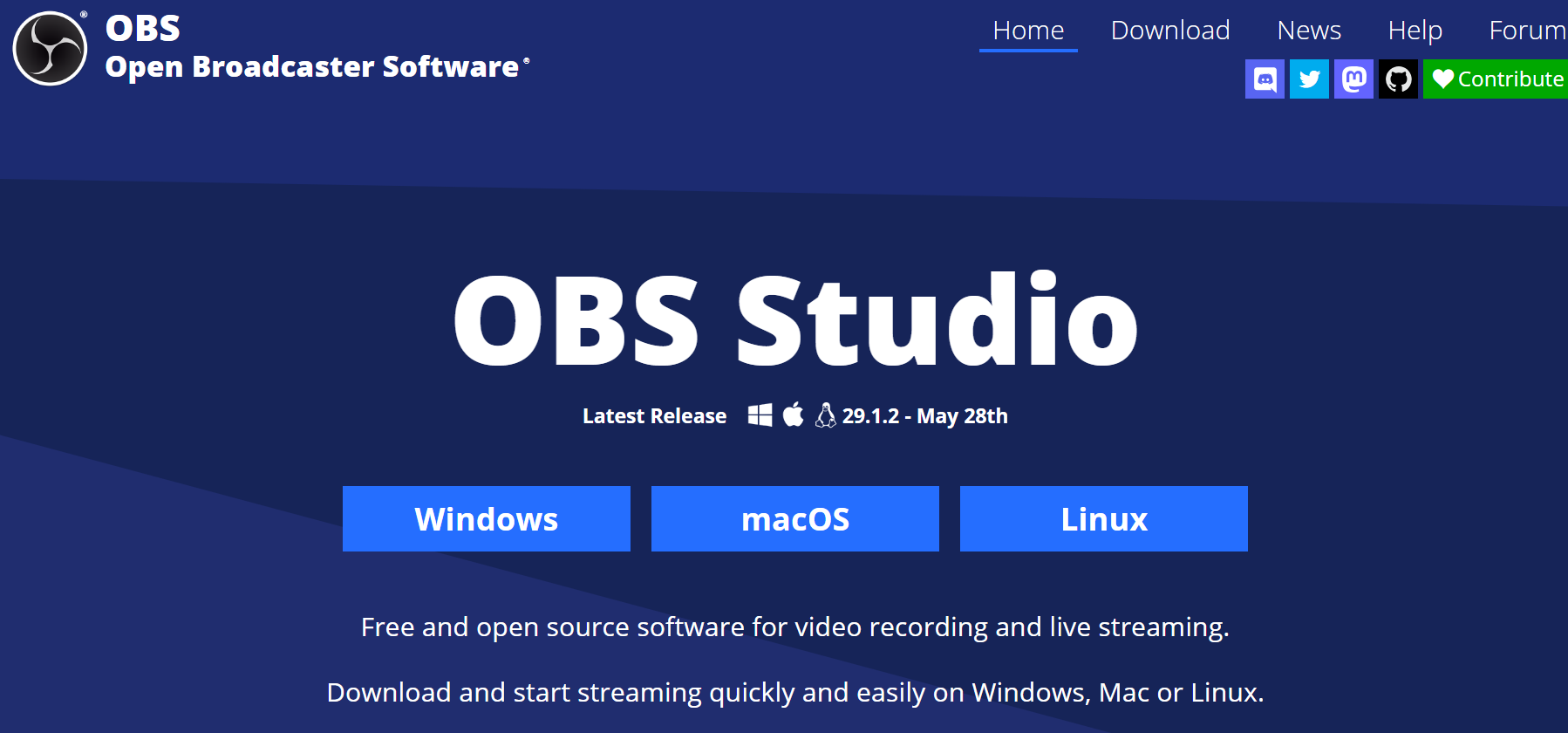Go to the Home tab
Viewport: 1568px width, 733px height.
[x=1028, y=31]
